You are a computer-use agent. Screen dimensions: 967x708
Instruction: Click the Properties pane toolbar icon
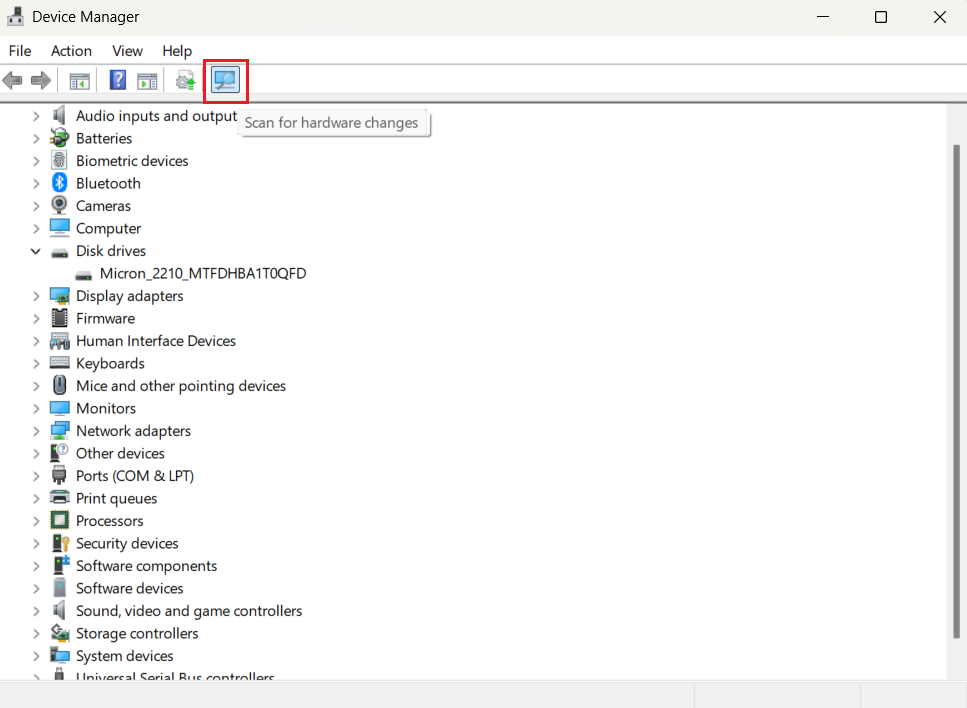(147, 81)
